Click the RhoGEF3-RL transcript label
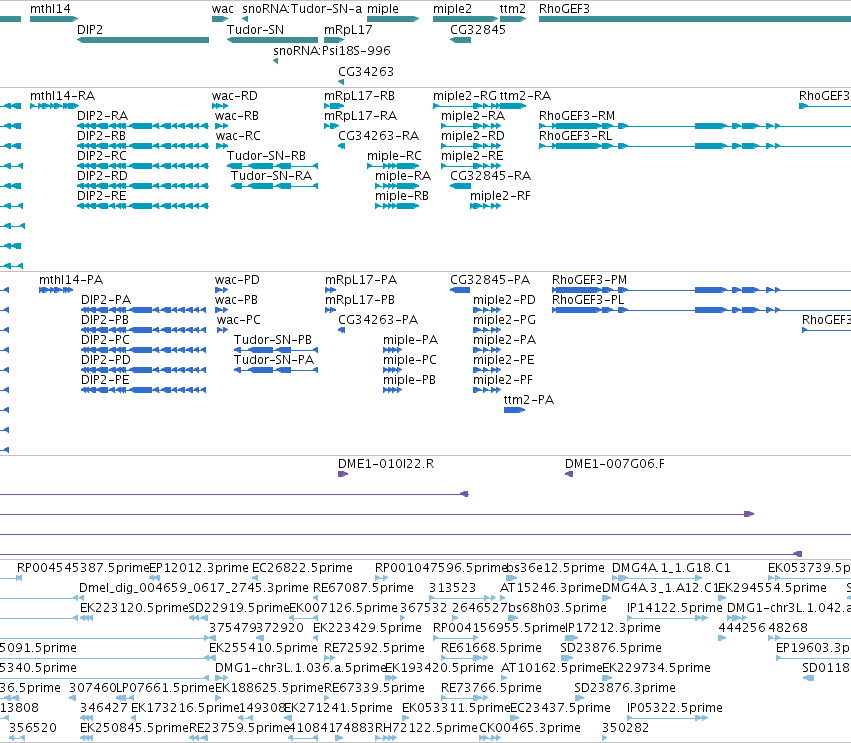This screenshot has height=743, width=851. (x=575, y=136)
